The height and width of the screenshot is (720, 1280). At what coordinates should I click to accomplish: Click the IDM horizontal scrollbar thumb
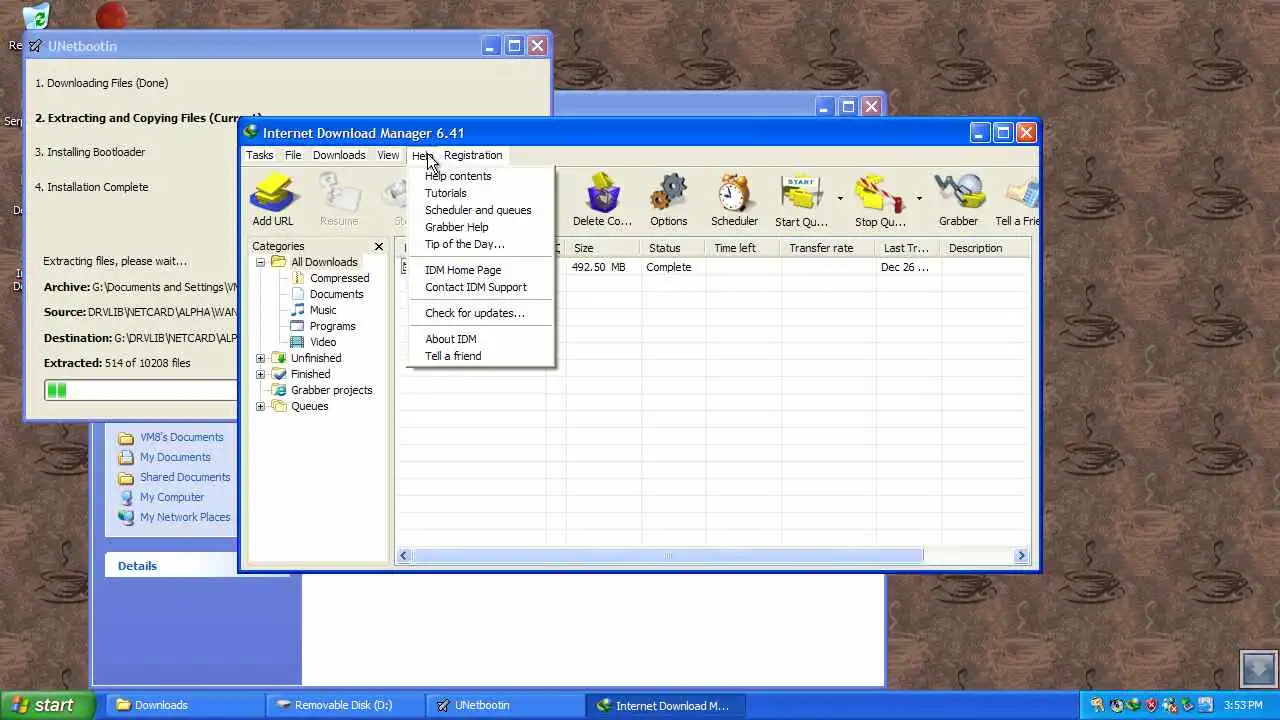[x=667, y=556]
